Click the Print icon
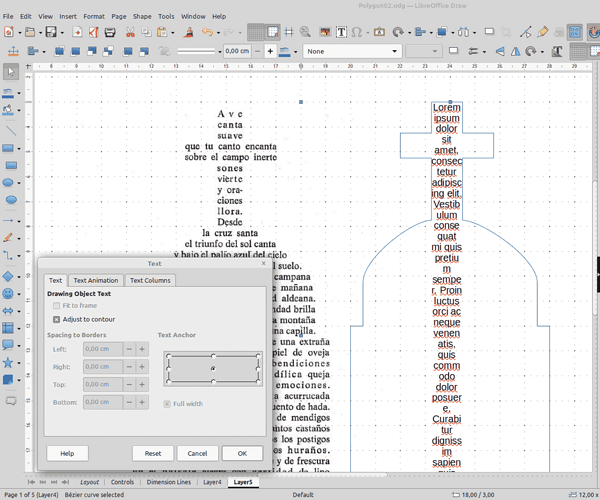The width and height of the screenshot is (600, 500). [x=110, y=32]
